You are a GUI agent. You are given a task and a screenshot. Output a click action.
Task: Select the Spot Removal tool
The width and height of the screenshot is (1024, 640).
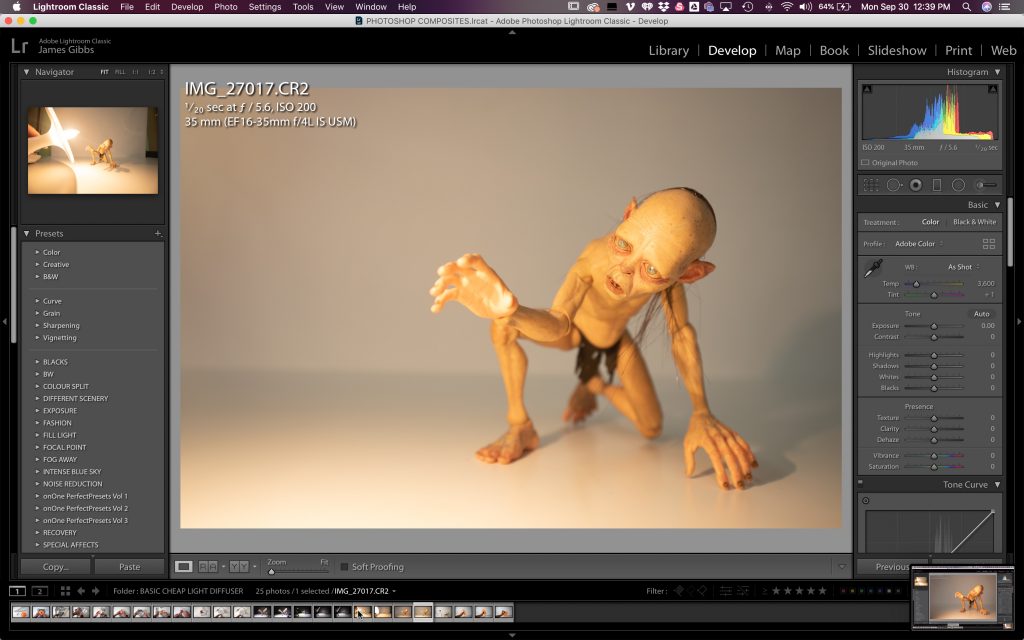[893, 185]
